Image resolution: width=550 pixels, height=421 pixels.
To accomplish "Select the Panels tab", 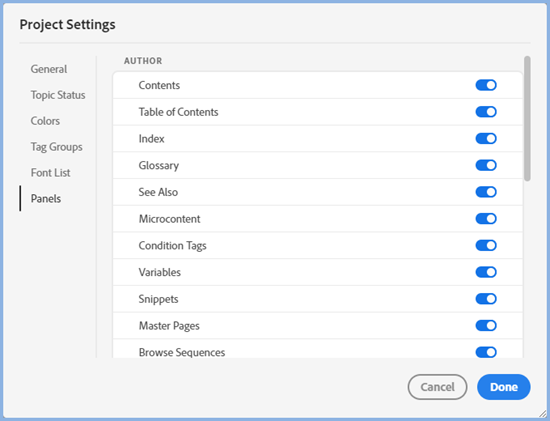I will [x=46, y=199].
